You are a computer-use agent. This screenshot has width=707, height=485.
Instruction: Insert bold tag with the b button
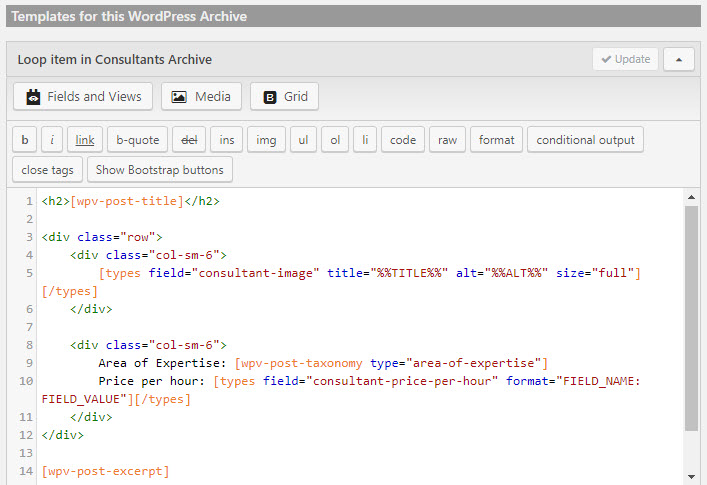coord(25,140)
